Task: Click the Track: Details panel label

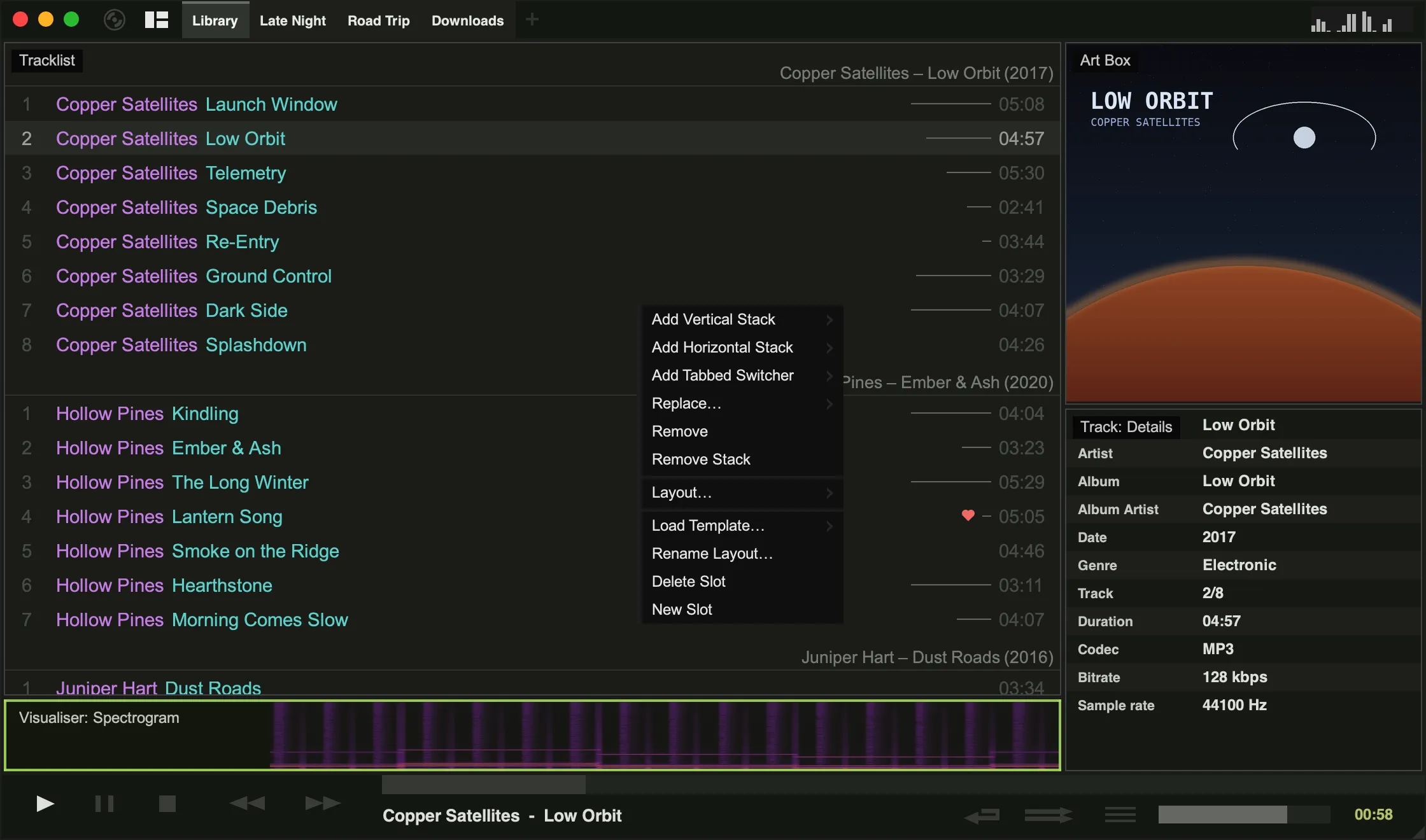Action: coord(1126,427)
